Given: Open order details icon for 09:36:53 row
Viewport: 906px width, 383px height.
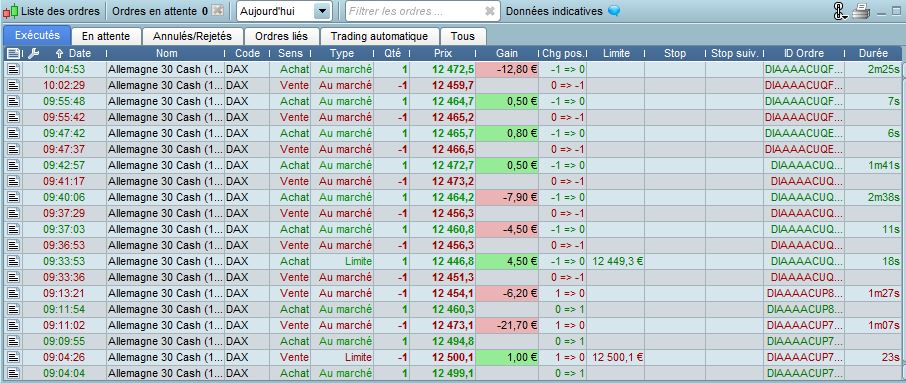Looking at the screenshot, I should point(13,245).
